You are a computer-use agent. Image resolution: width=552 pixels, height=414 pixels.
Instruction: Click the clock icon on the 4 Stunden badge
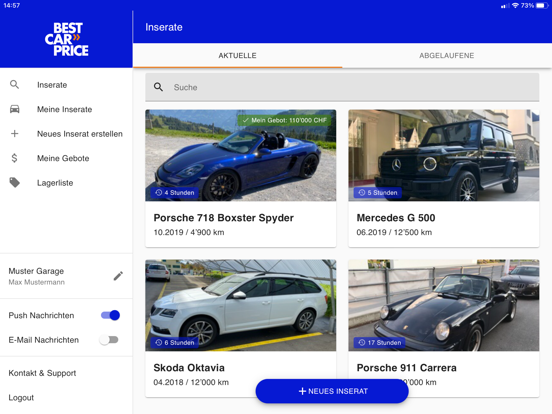[159, 193]
